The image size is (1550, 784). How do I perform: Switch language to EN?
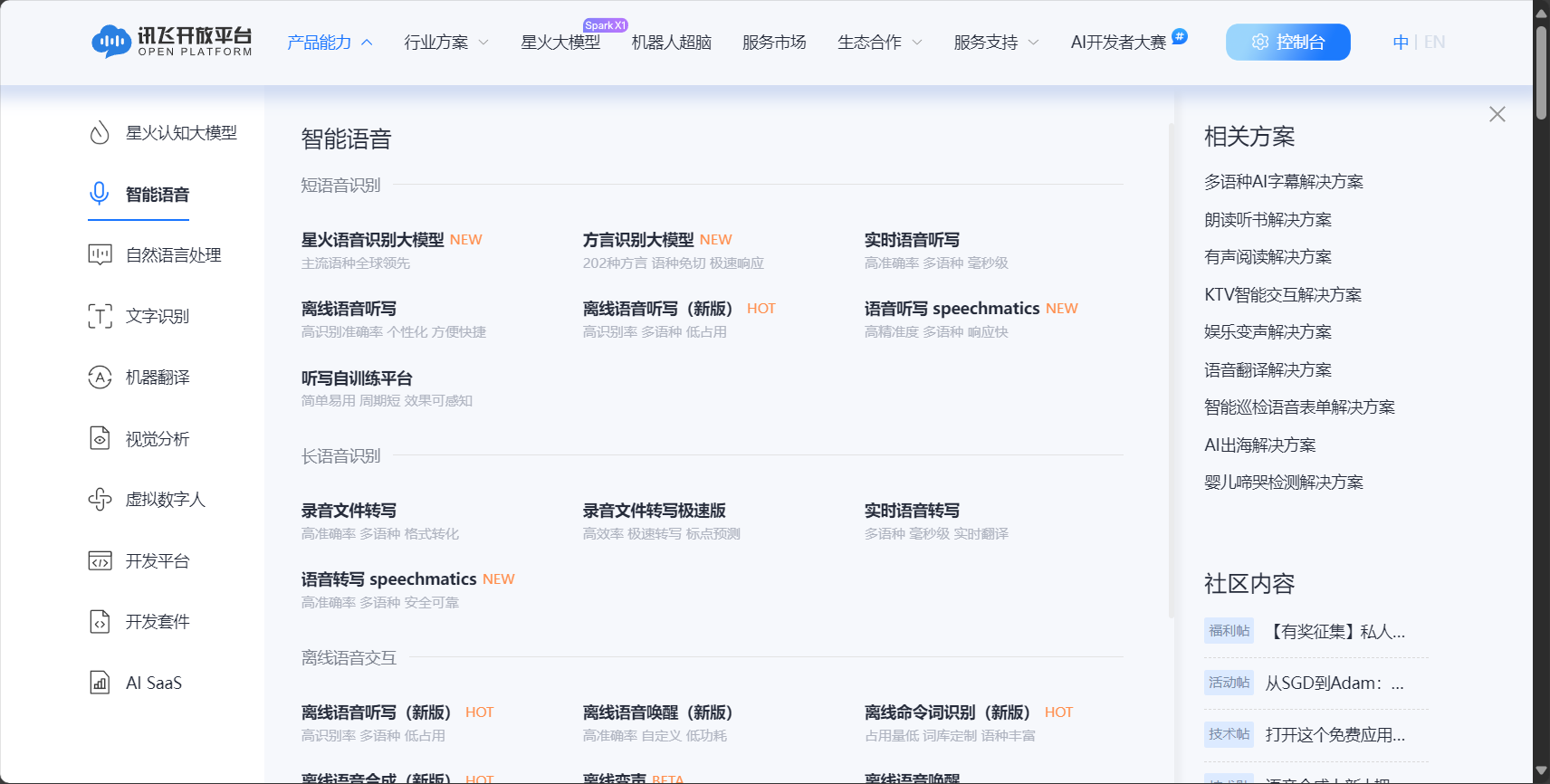pyautogui.click(x=1434, y=42)
